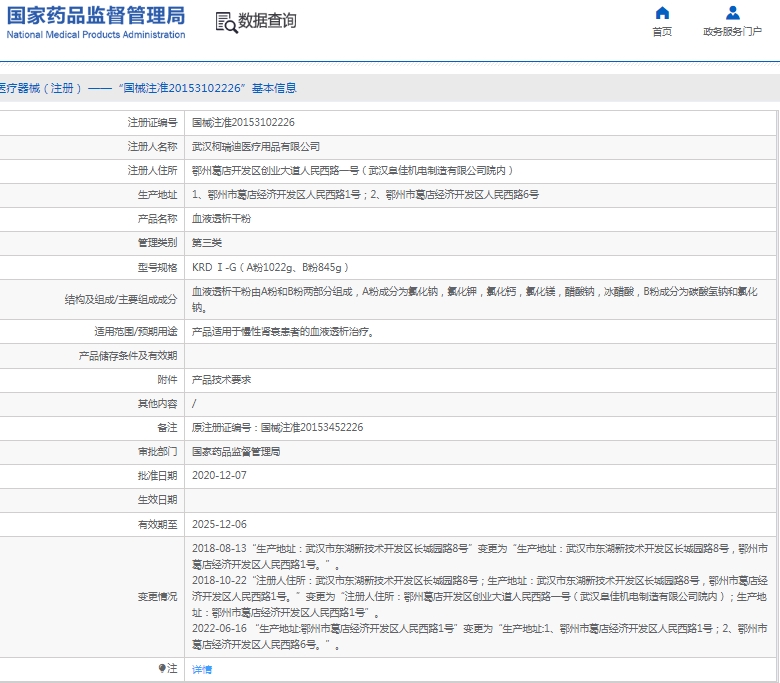Open the 详情 details link
Screen dimensions: 780x683
coord(202,670)
